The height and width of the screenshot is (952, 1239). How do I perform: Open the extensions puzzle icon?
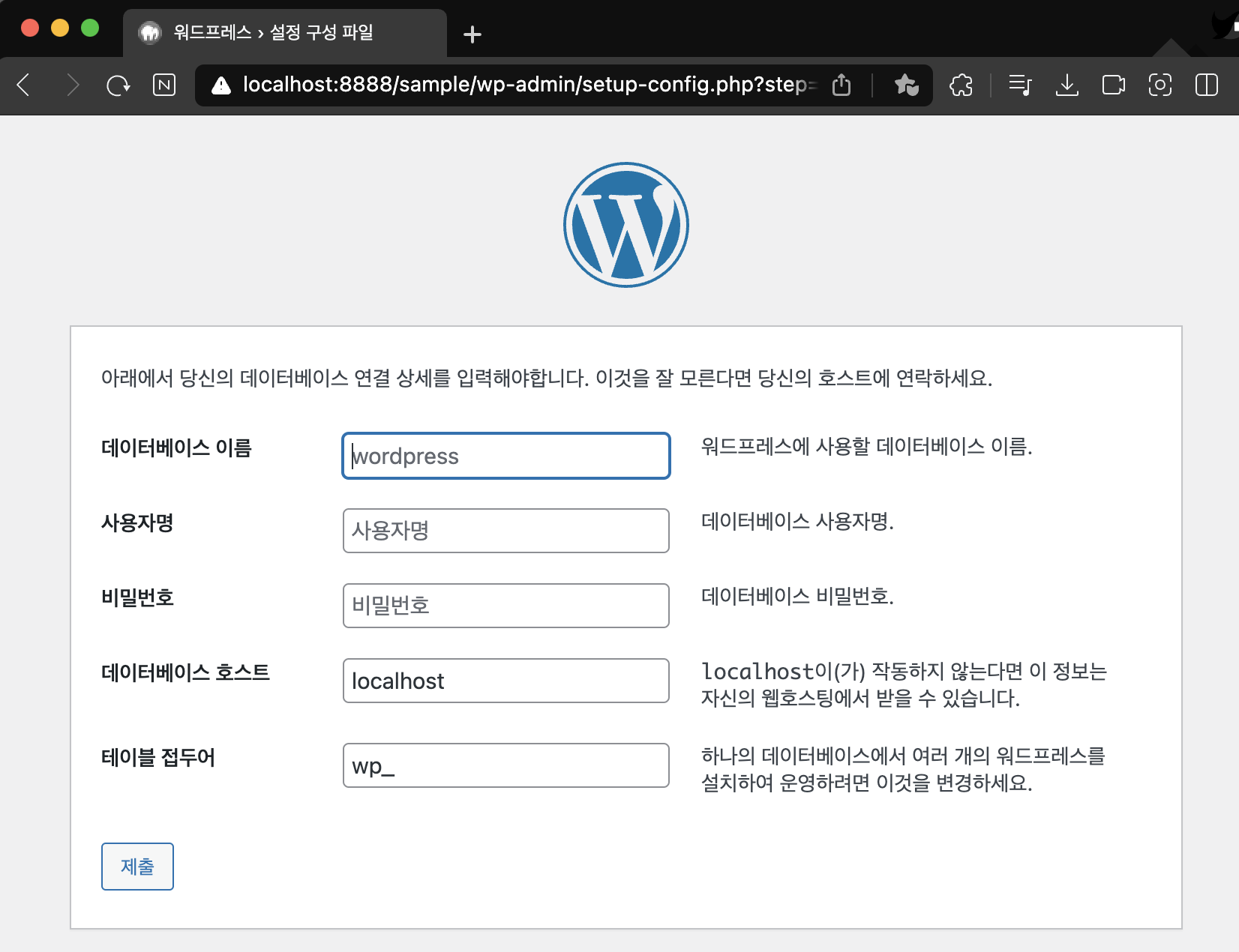(961, 85)
